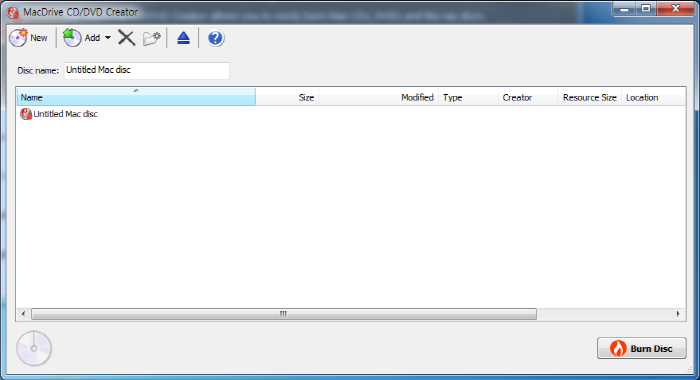Click the scrollbar right arrow
Screen dimensions: 700x380
678,314
